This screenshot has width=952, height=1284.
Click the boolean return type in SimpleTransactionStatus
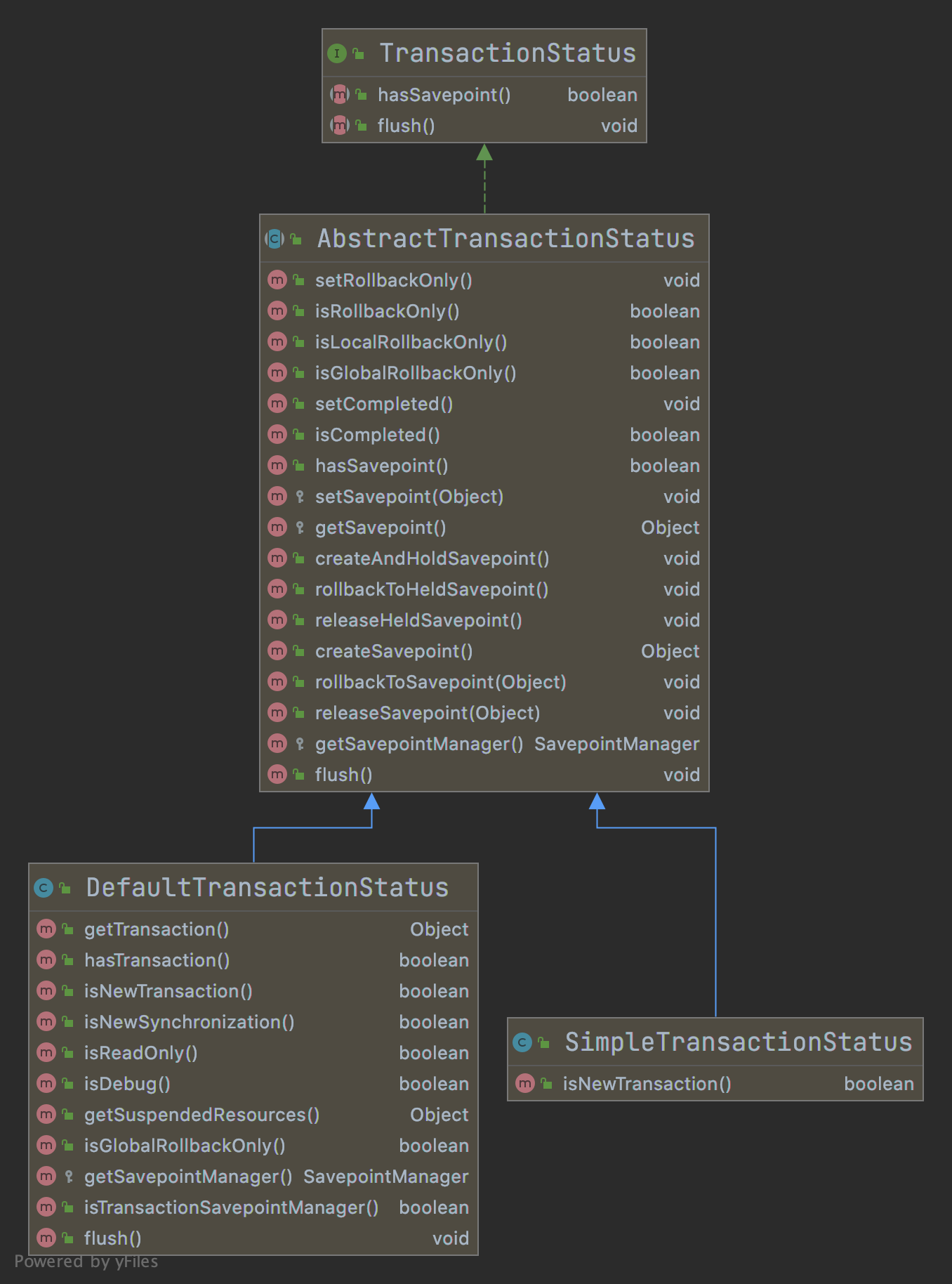(879, 1084)
